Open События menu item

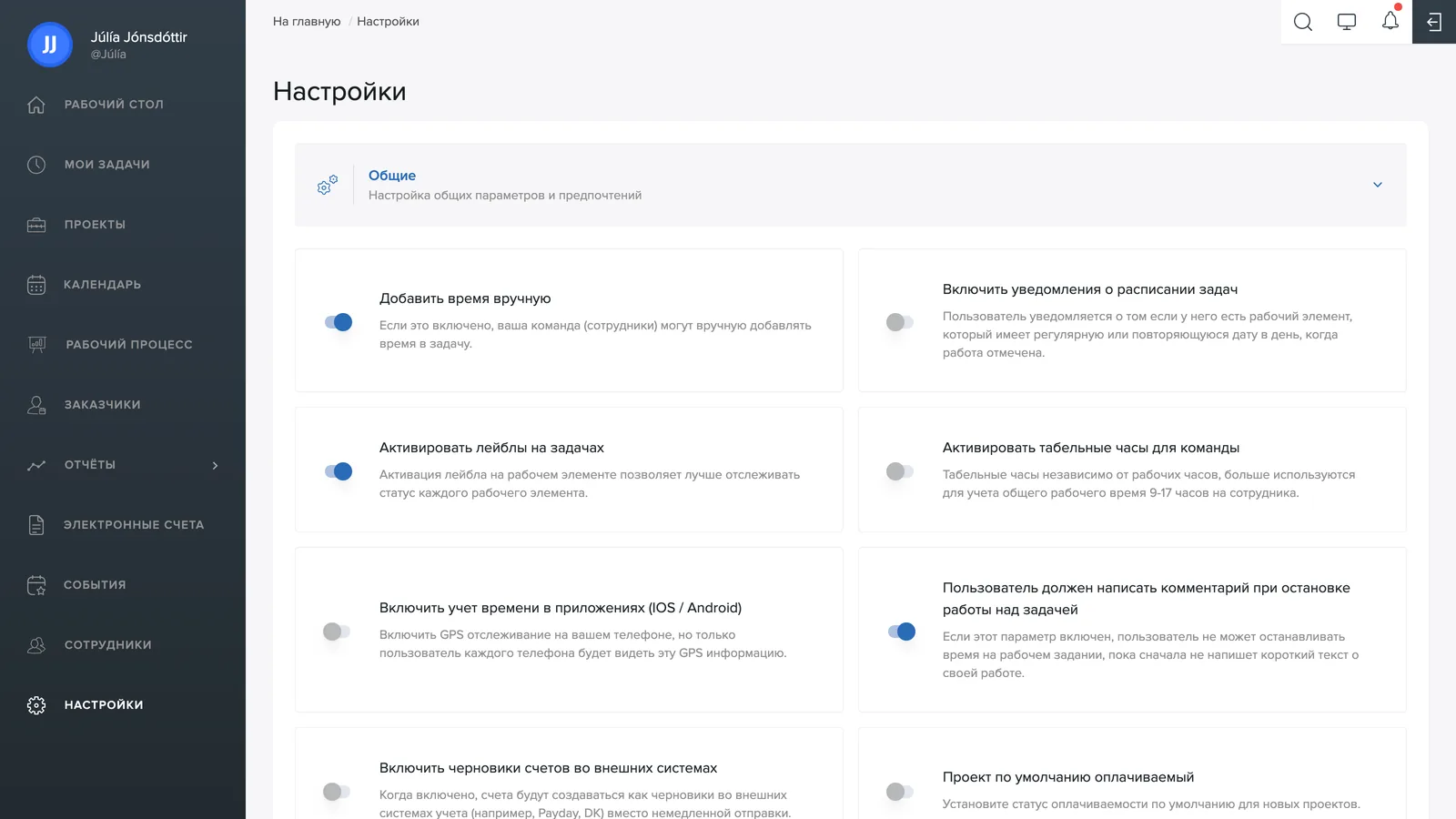point(95,585)
